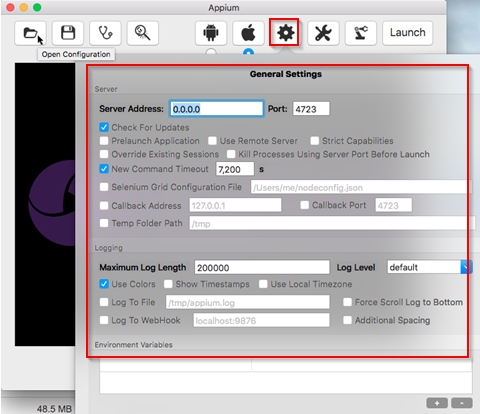480x414 pixels.
Task: Save configuration using the floppy disk icon
Action: tap(68, 33)
